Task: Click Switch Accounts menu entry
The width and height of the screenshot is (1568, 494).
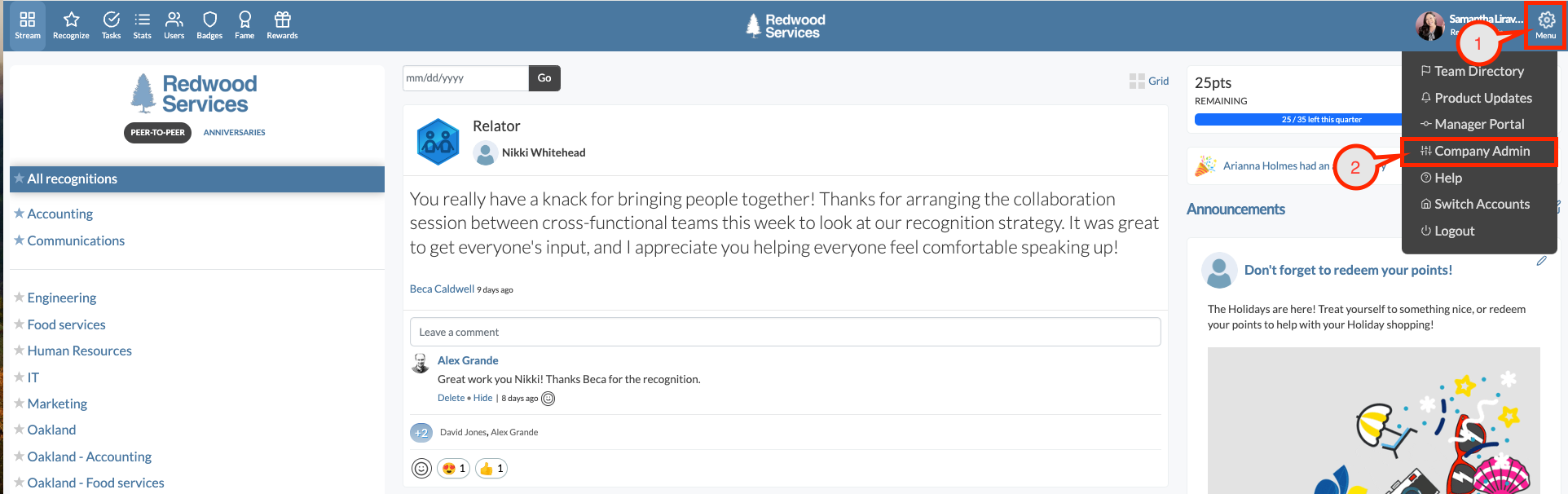Action: pyautogui.click(x=1475, y=204)
